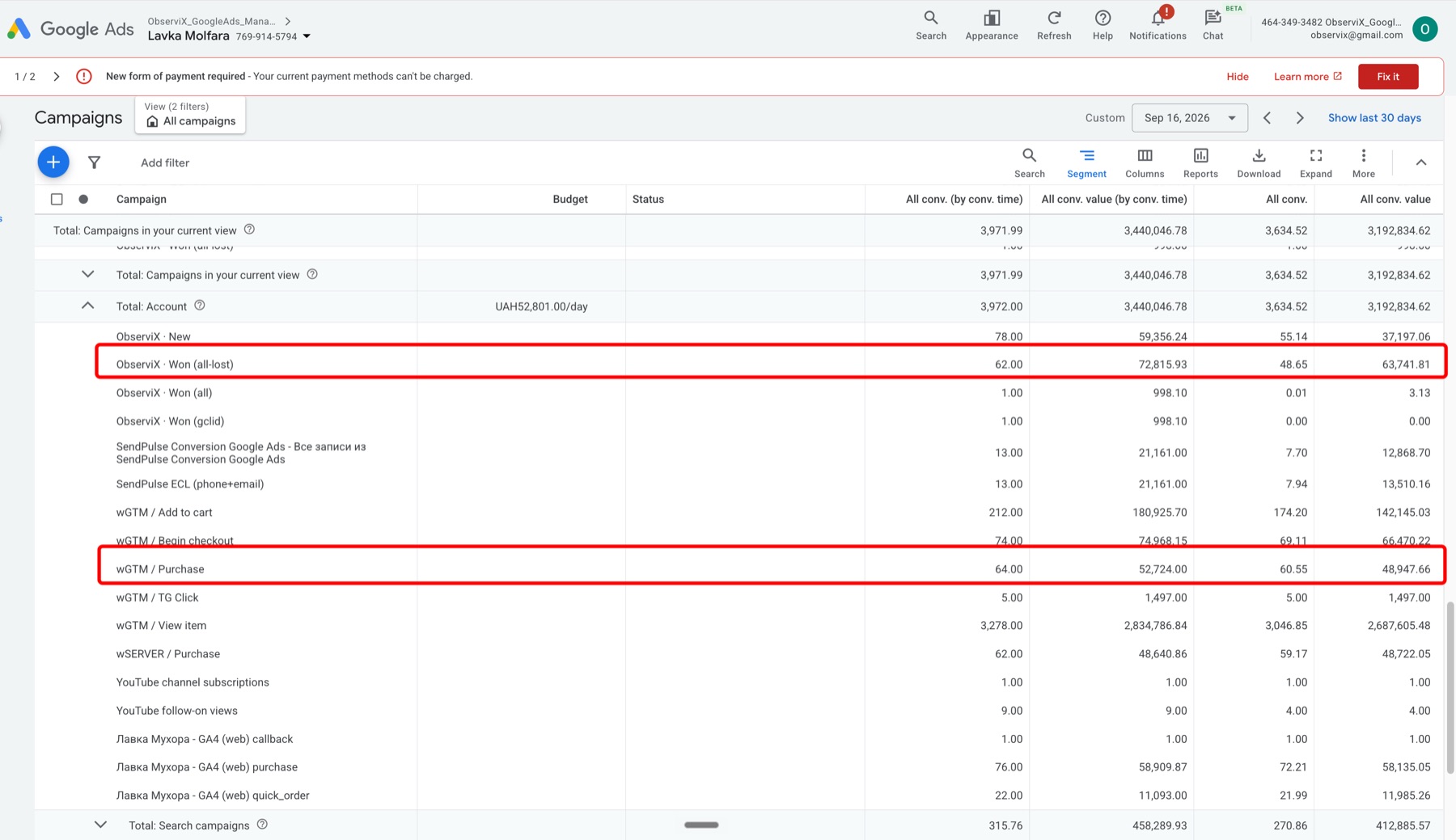Sort by All conv. (by conv. time)
This screenshot has width=1456, height=840.
tap(964, 199)
